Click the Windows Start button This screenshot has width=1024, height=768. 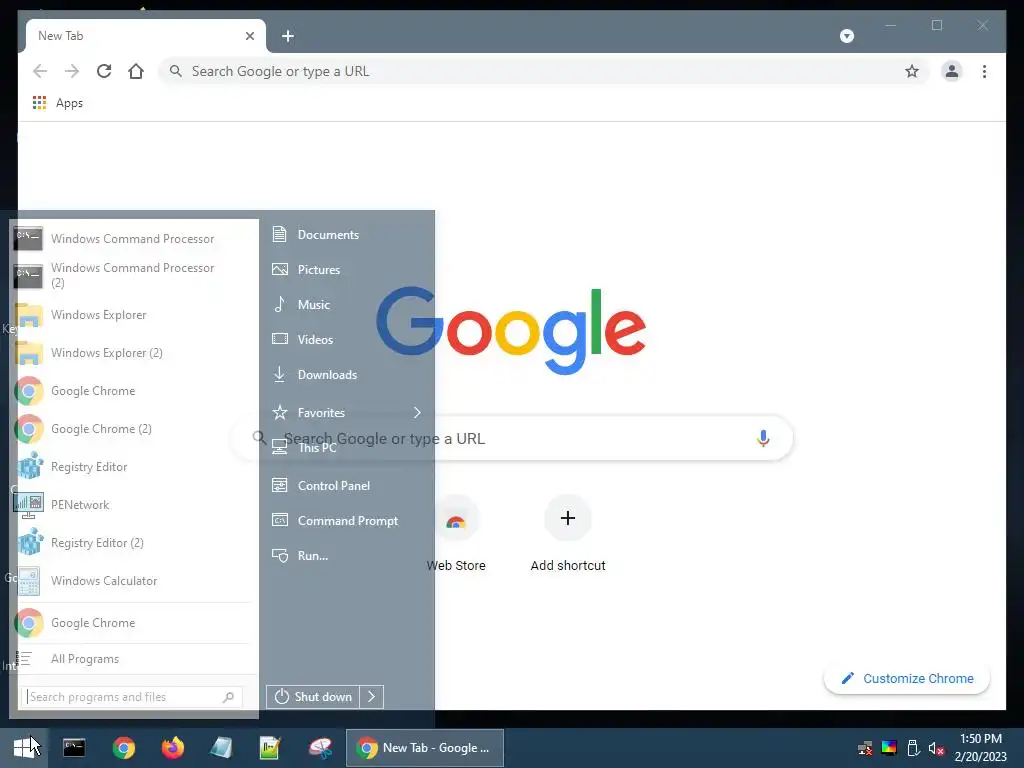pos(25,748)
